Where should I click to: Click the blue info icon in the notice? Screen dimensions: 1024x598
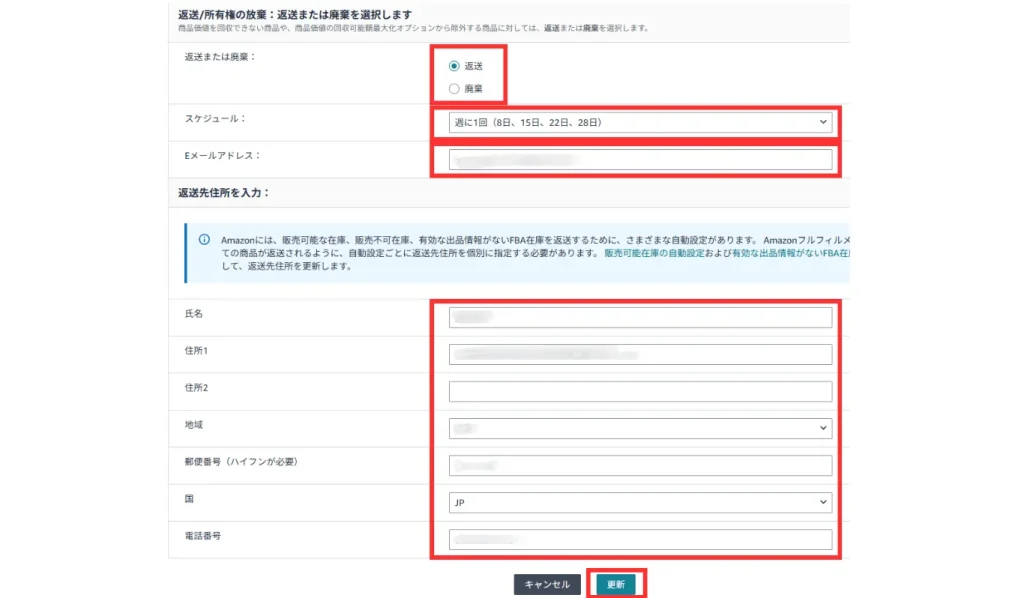[x=204, y=240]
